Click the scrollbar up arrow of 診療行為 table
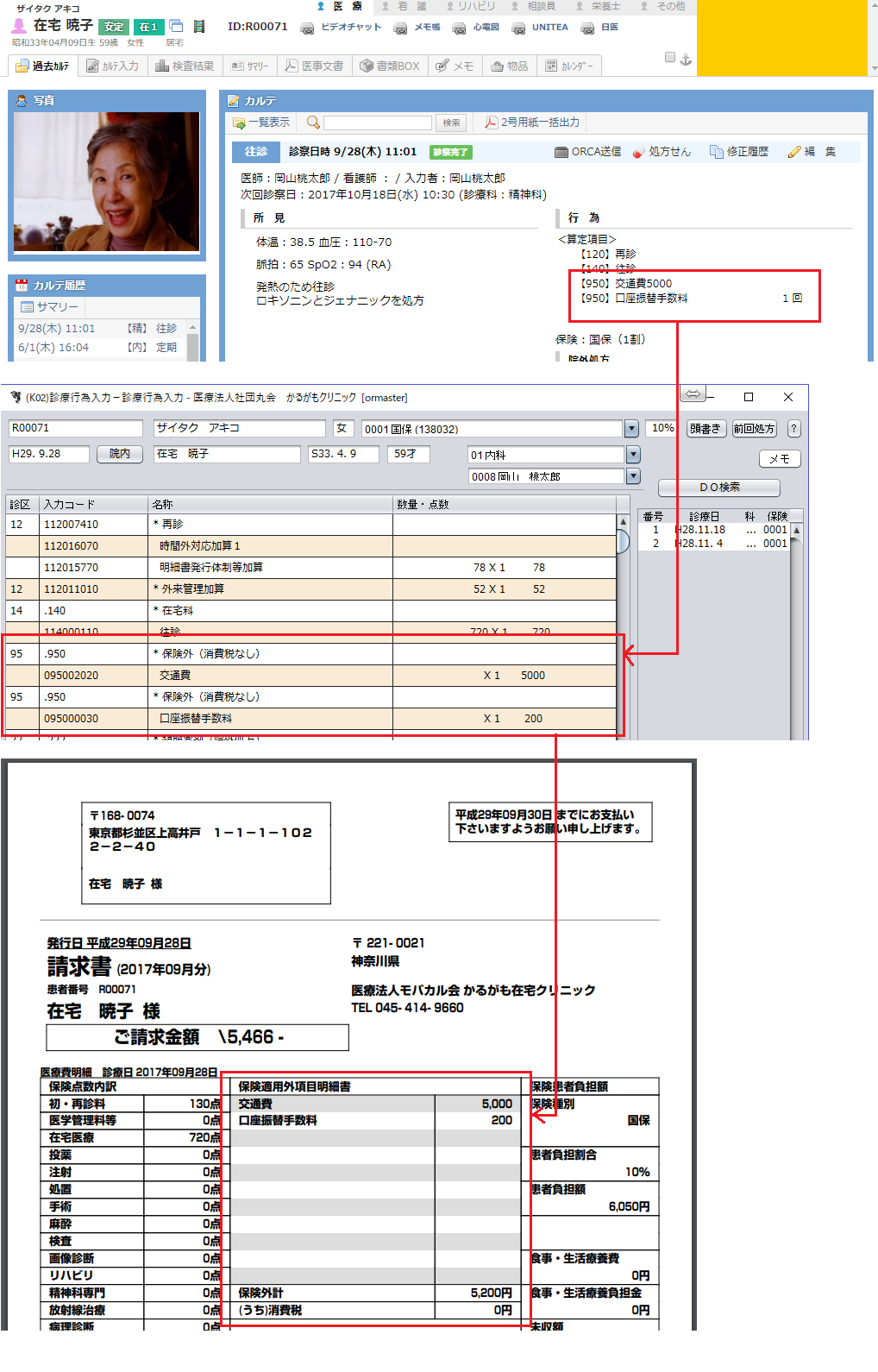The height and width of the screenshot is (1372, 878). tap(623, 522)
